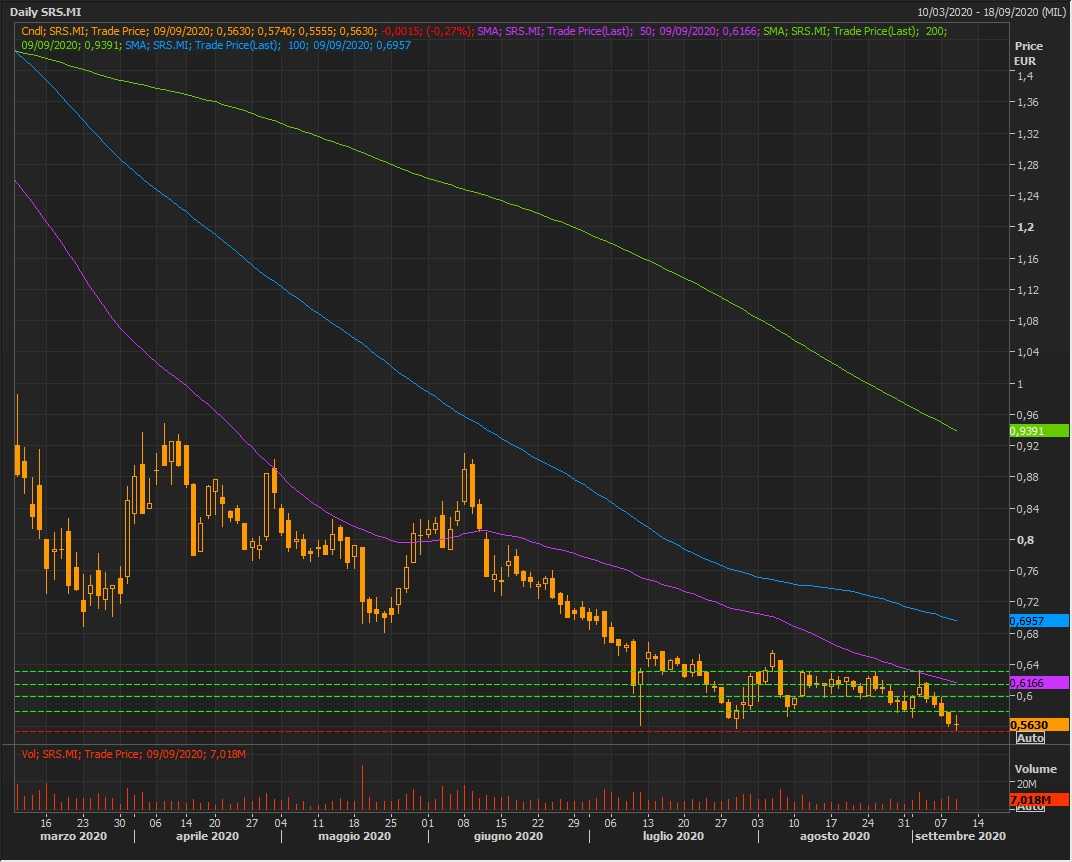
Task: Select the purple 0,6166 SMA 50 value tag
Action: [x=1039, y=682]
